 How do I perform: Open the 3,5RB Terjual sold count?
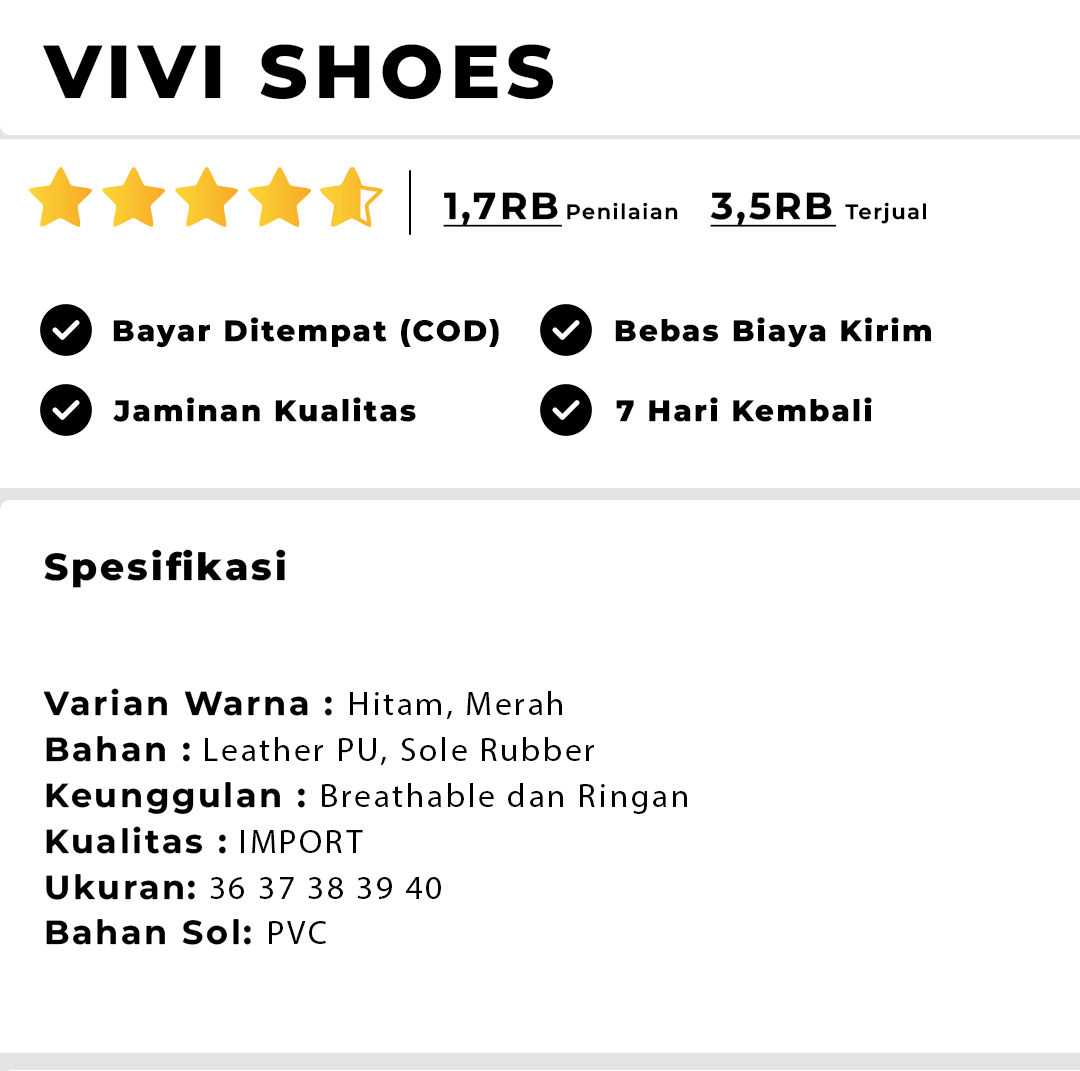click(x=819, y=207)
